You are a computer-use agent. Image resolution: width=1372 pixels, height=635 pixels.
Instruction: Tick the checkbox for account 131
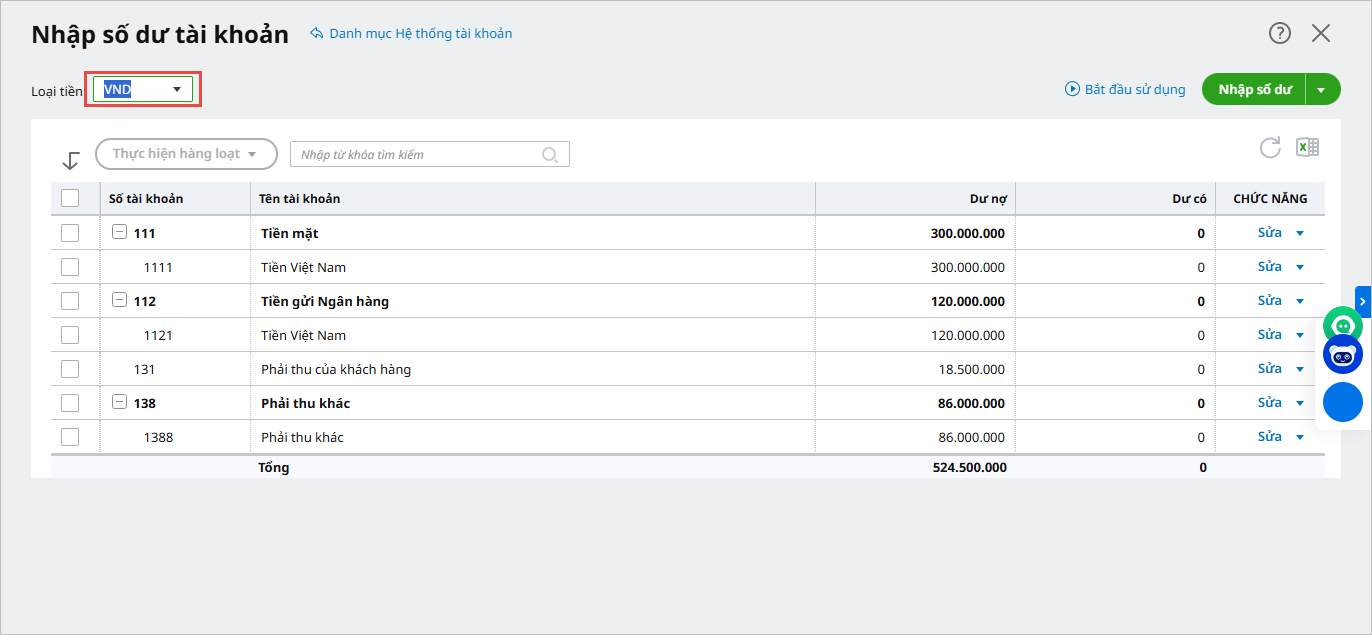[70, 369]
